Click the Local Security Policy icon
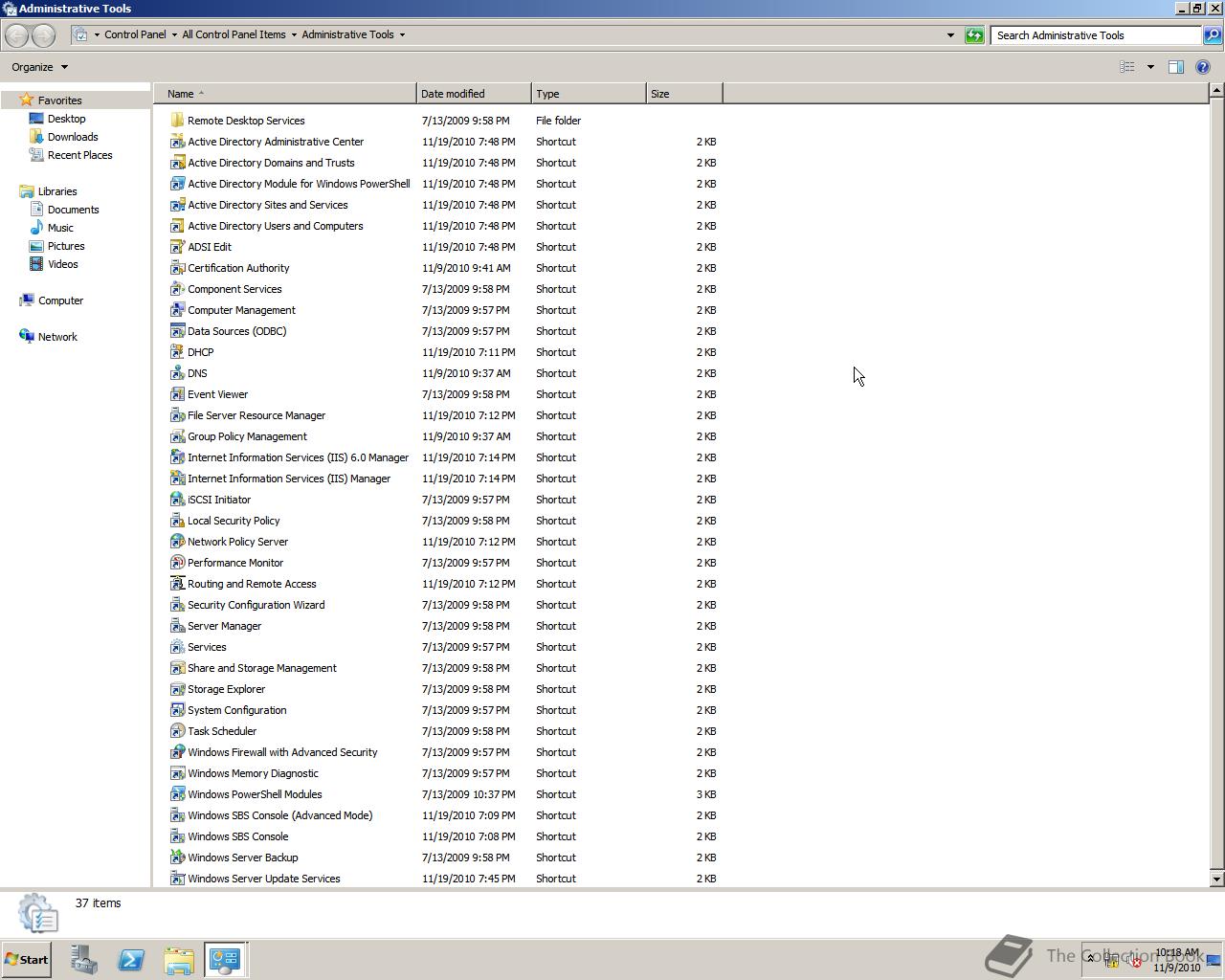This screenshot has width=1225, height=980. pyautogui.click(x=177, y=521)
